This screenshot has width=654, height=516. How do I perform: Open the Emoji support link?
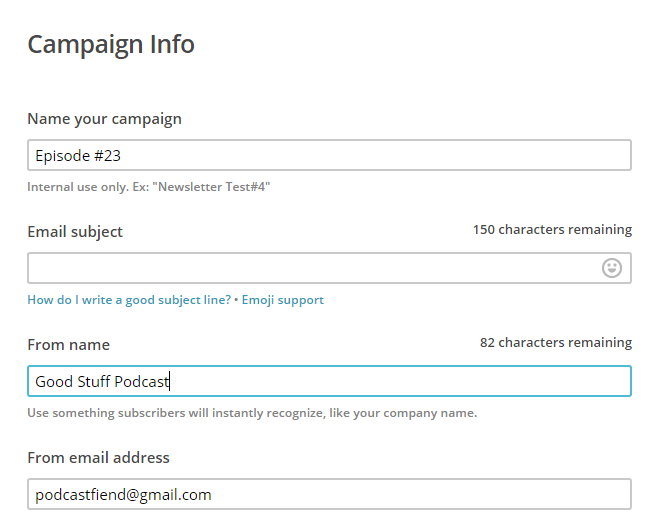(x=283, y=300)
